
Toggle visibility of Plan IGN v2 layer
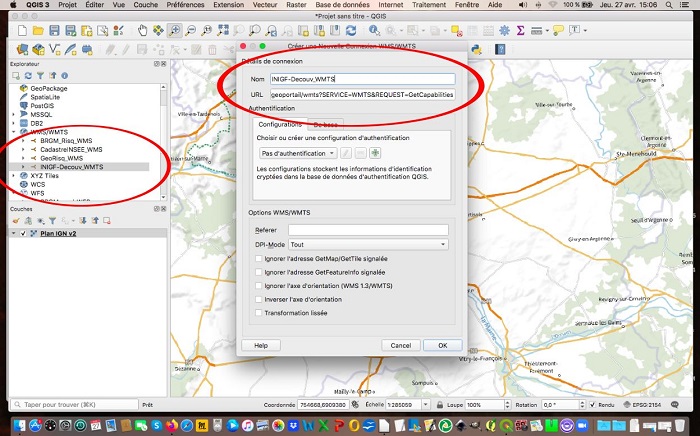pyautogui.click(x=22, y=233)
